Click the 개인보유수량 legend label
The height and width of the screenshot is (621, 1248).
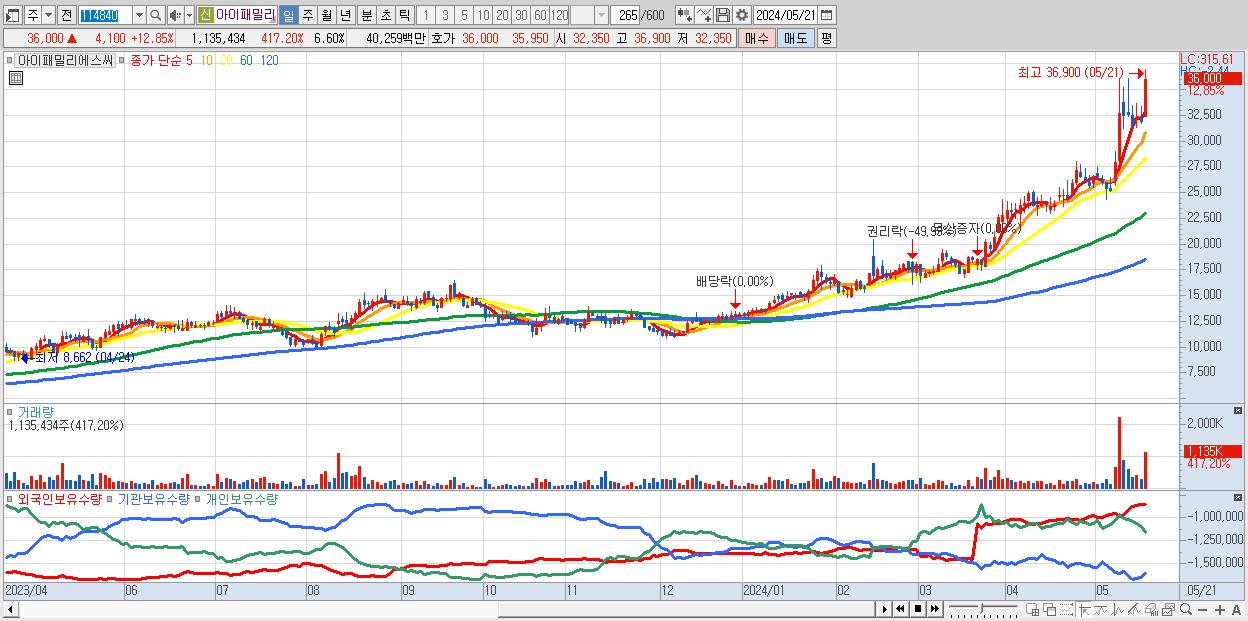coord(241,499)
